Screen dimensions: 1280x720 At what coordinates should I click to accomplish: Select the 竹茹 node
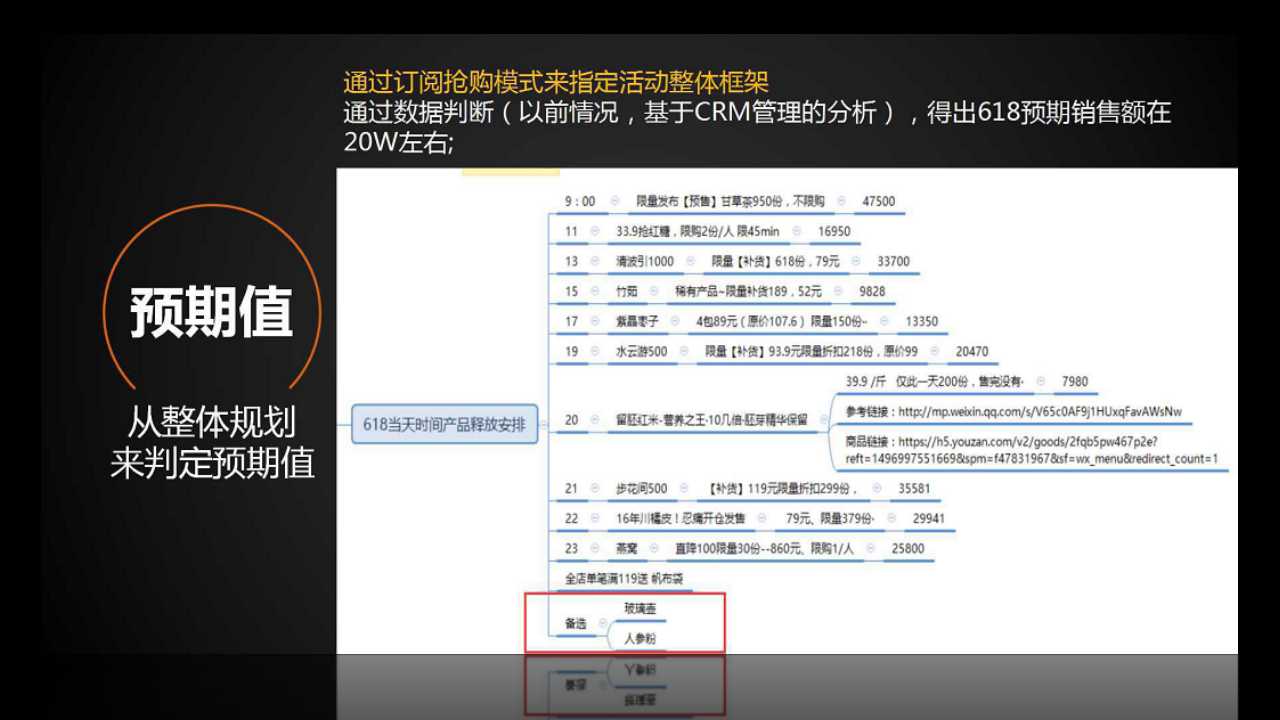627,291
